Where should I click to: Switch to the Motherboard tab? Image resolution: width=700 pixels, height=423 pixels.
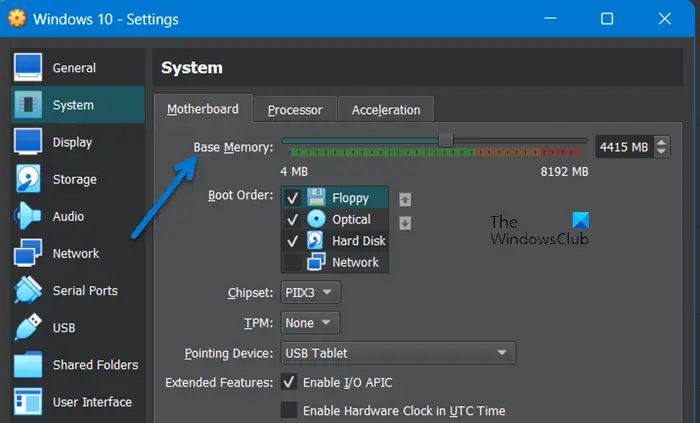click(x=203, y=109)
